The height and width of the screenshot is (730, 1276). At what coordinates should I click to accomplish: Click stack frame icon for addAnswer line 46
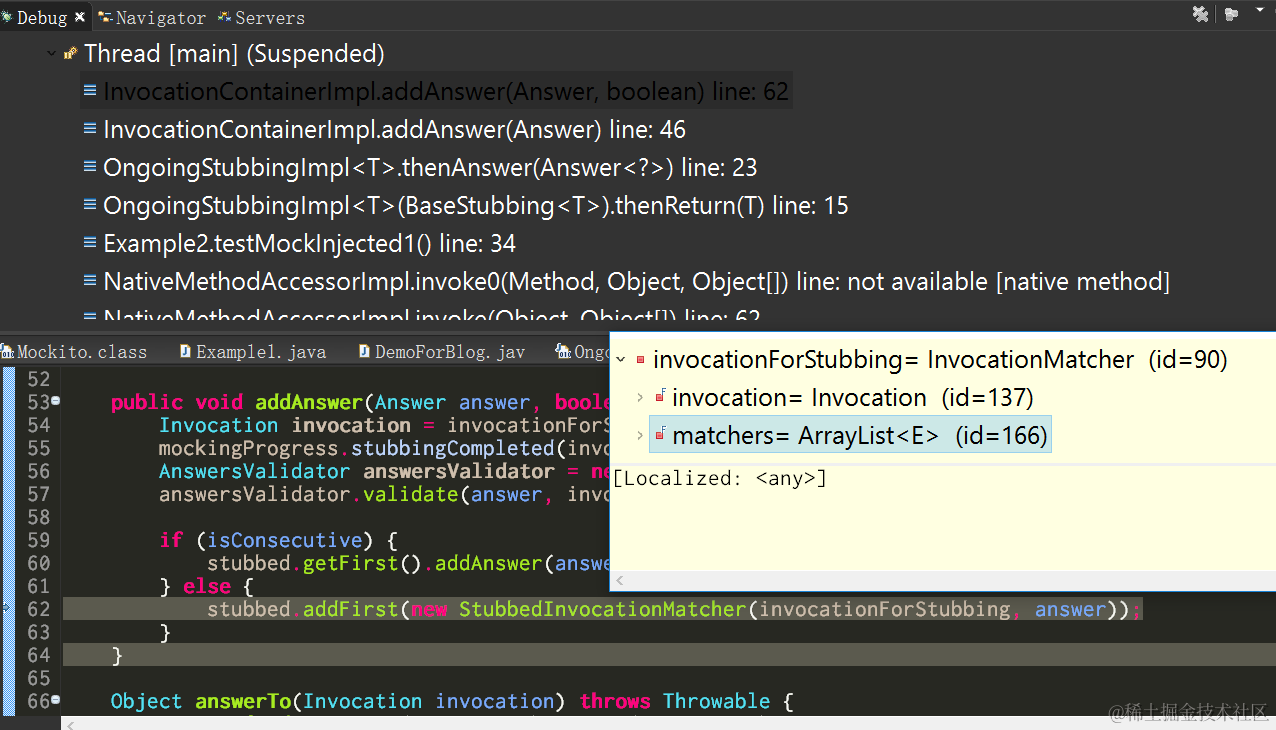(x=90, y=129)
